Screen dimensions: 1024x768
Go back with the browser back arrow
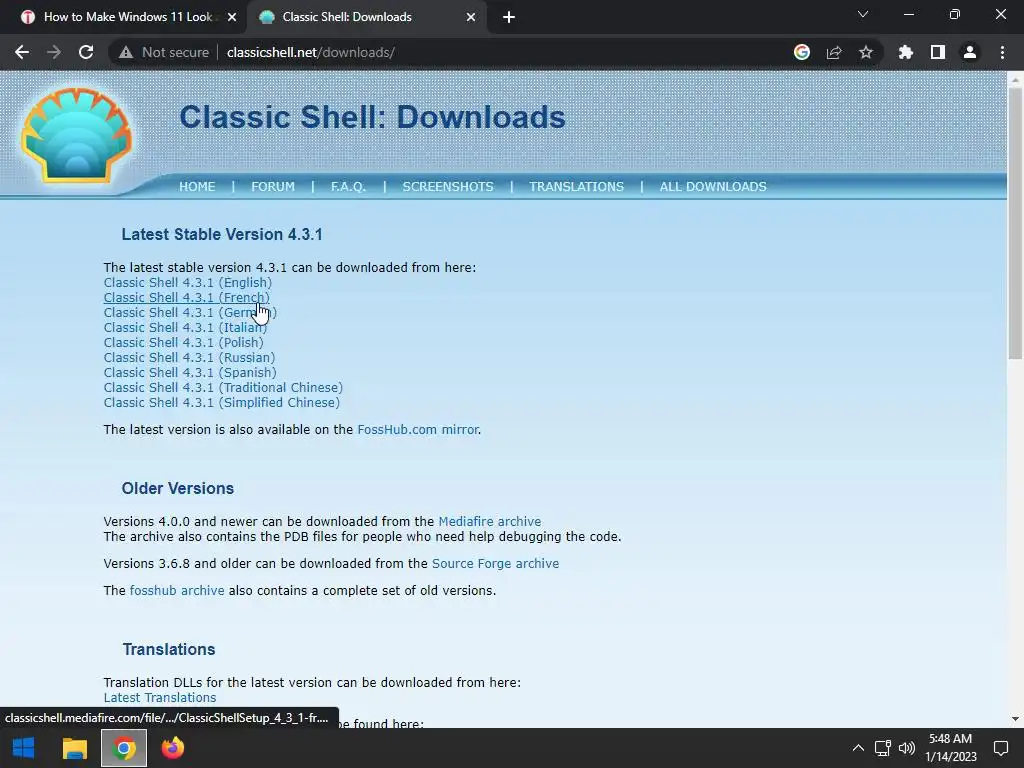(x=22, y=52)
